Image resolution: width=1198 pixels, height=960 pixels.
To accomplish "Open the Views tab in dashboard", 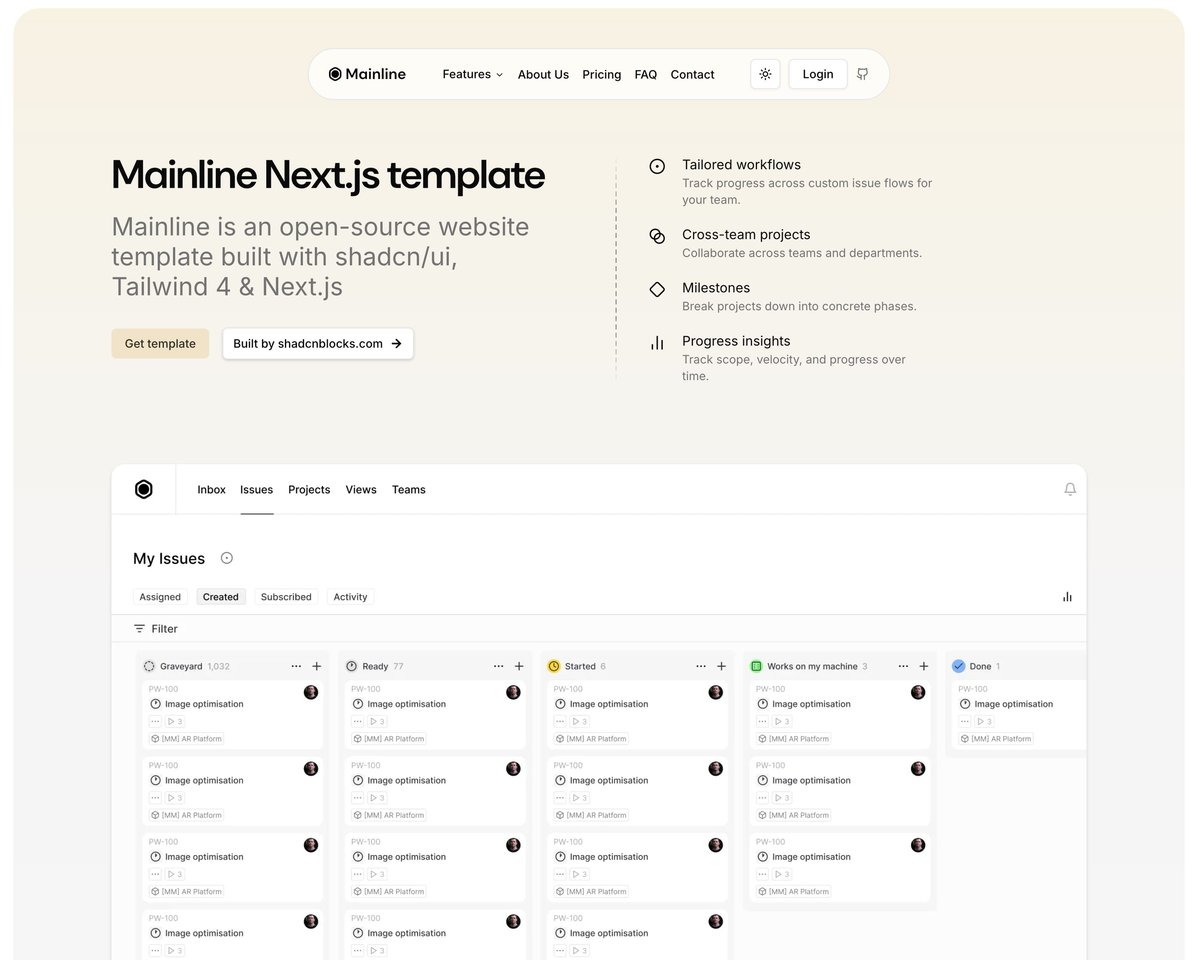I will coord(361,489).
